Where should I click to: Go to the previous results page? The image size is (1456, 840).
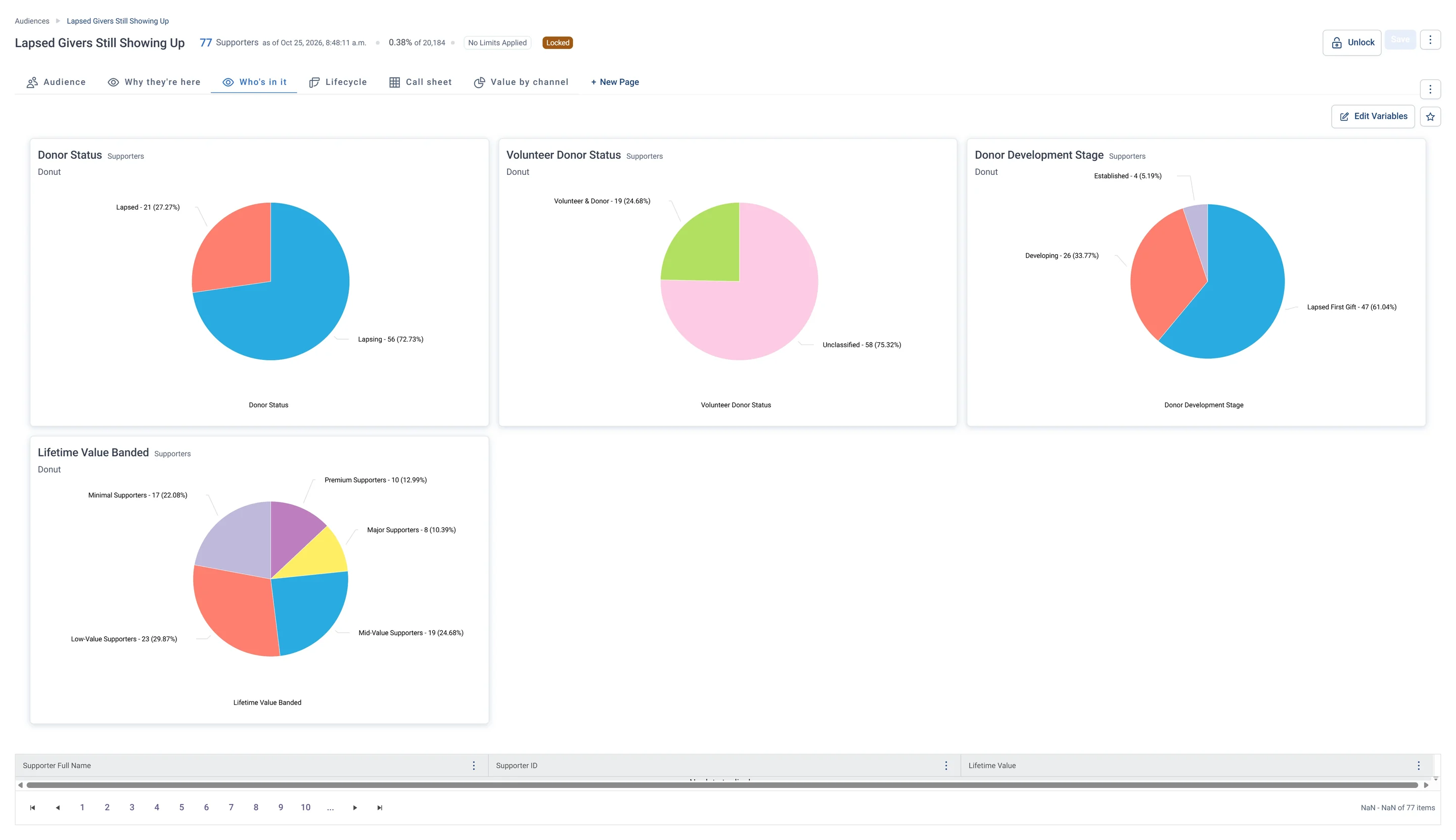[58, 808]
